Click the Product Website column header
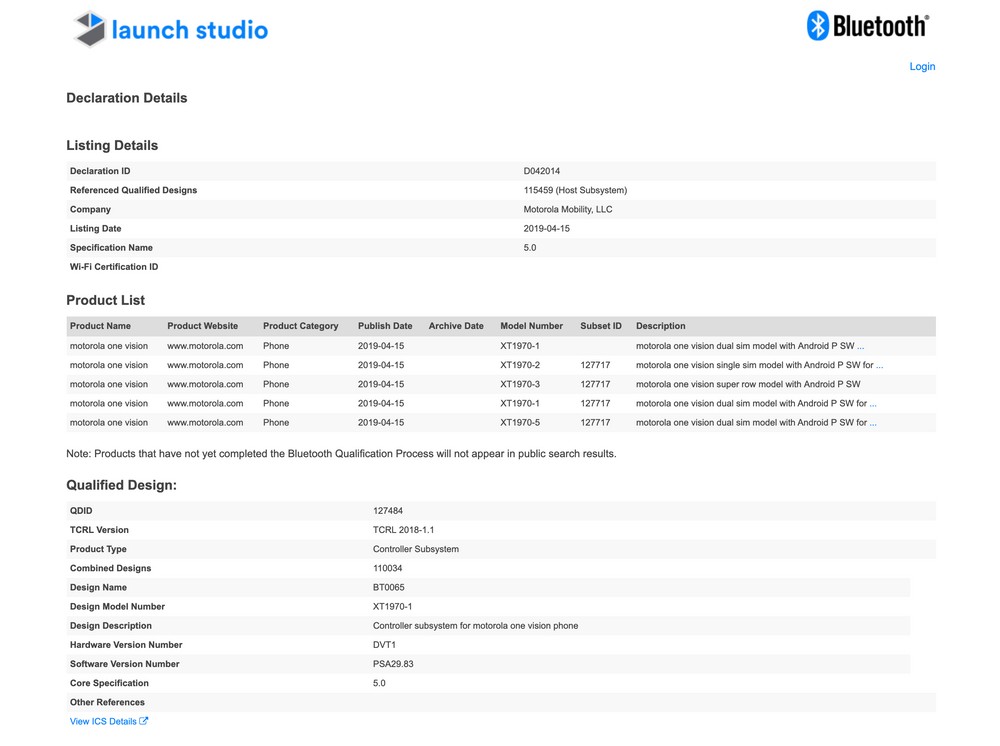This screenshot has height=746, width=1000. [203, 326]
